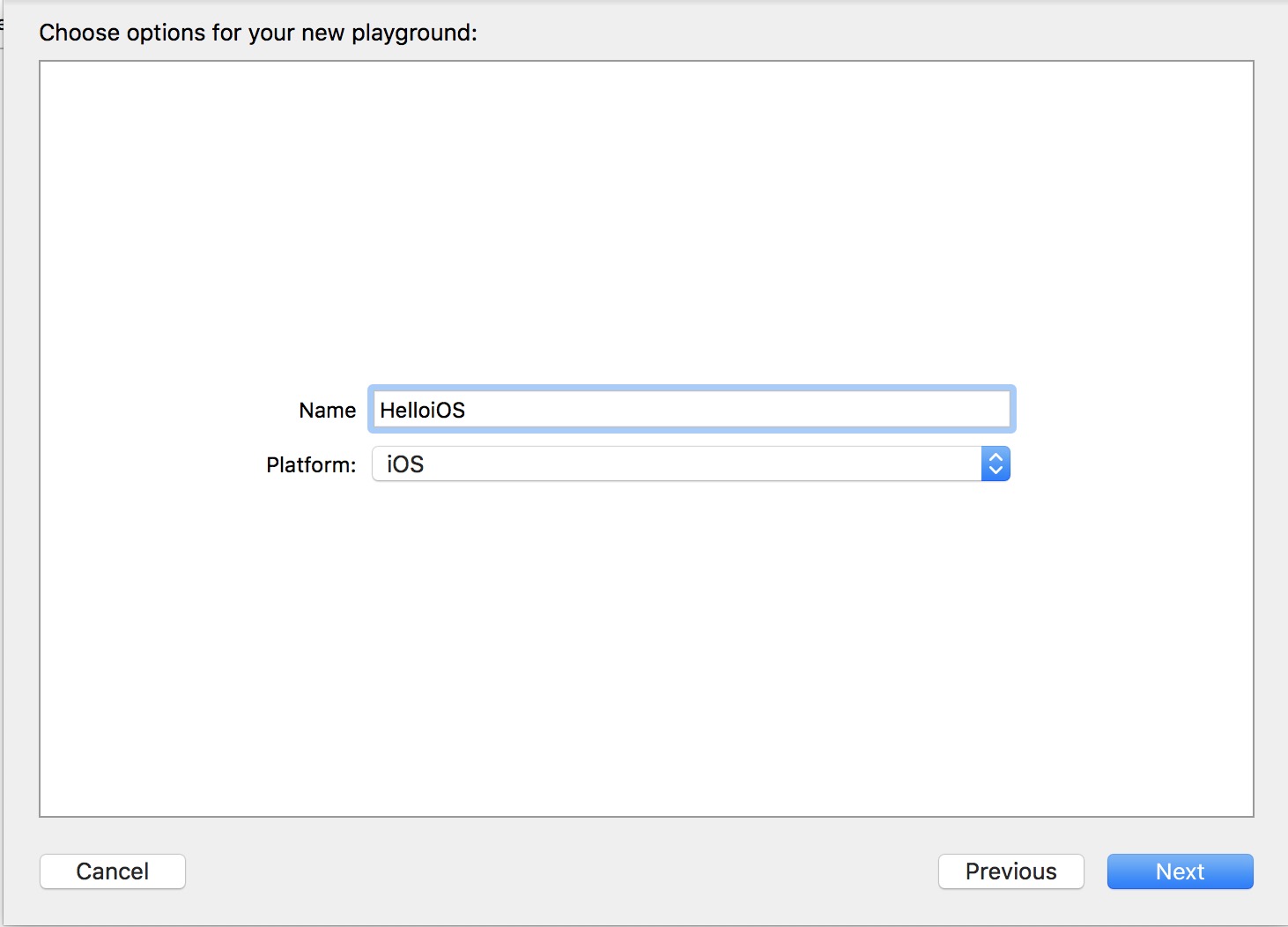This screenshot has width=1288, height=927.
Task: Open the Platform popup menu
Action: tap(691, 464)
